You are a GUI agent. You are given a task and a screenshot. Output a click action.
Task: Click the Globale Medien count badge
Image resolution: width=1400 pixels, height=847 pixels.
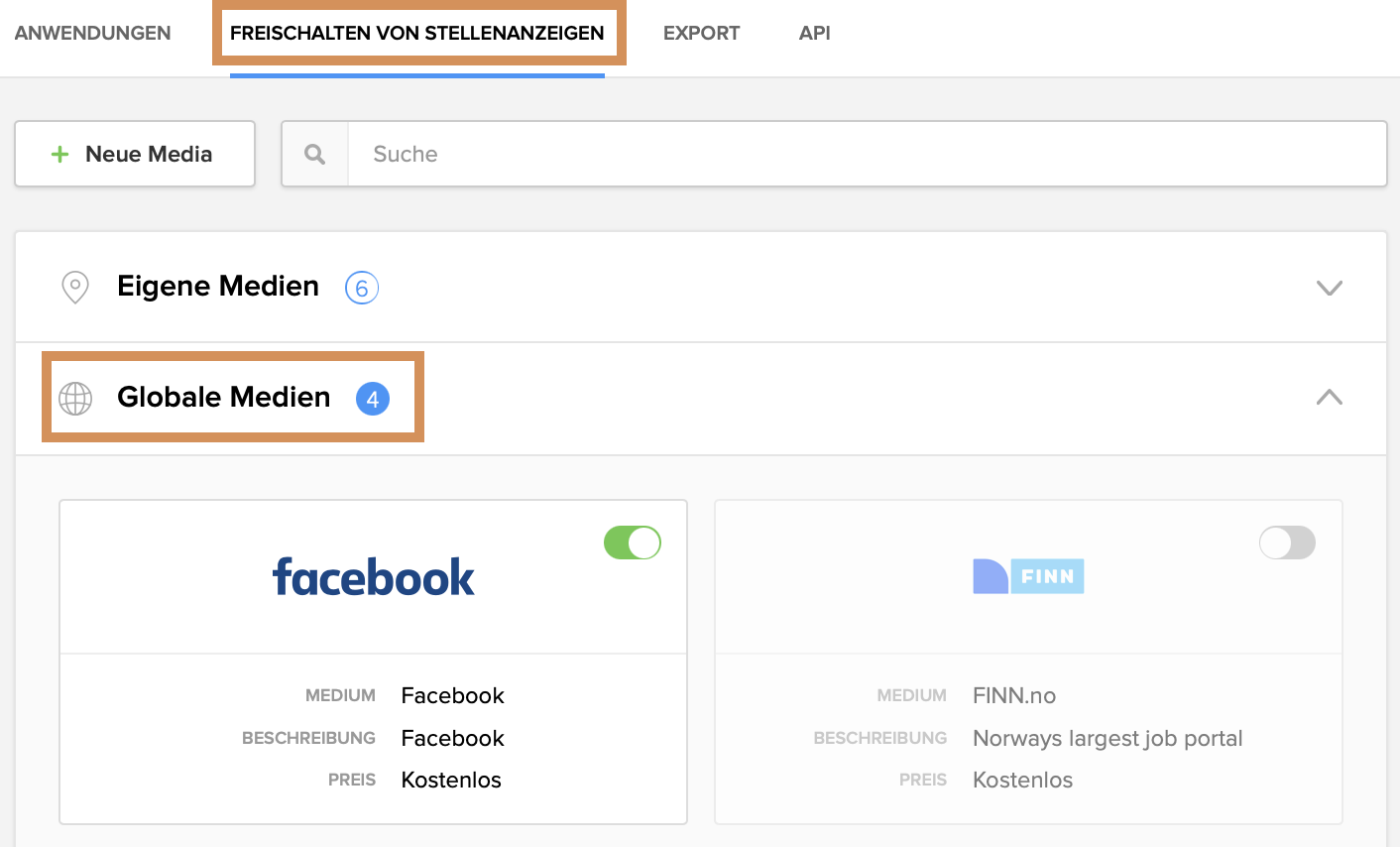click(x=373, y=399)
